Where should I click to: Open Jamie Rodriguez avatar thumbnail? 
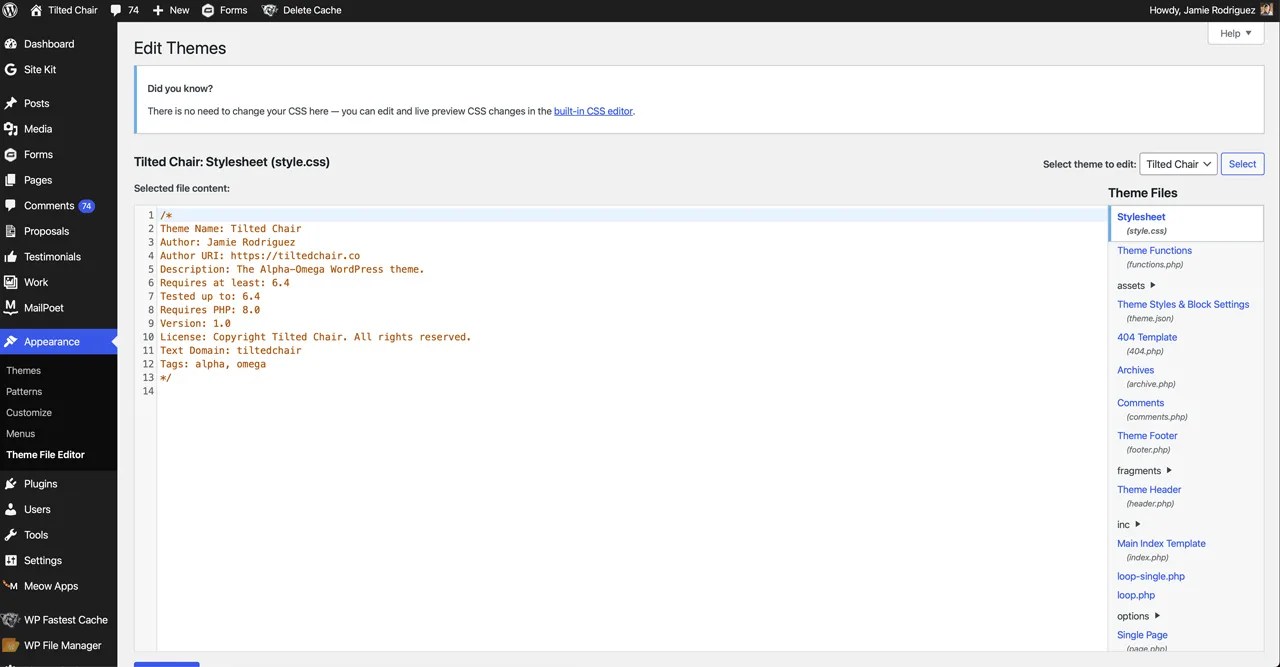point(1266,10)
